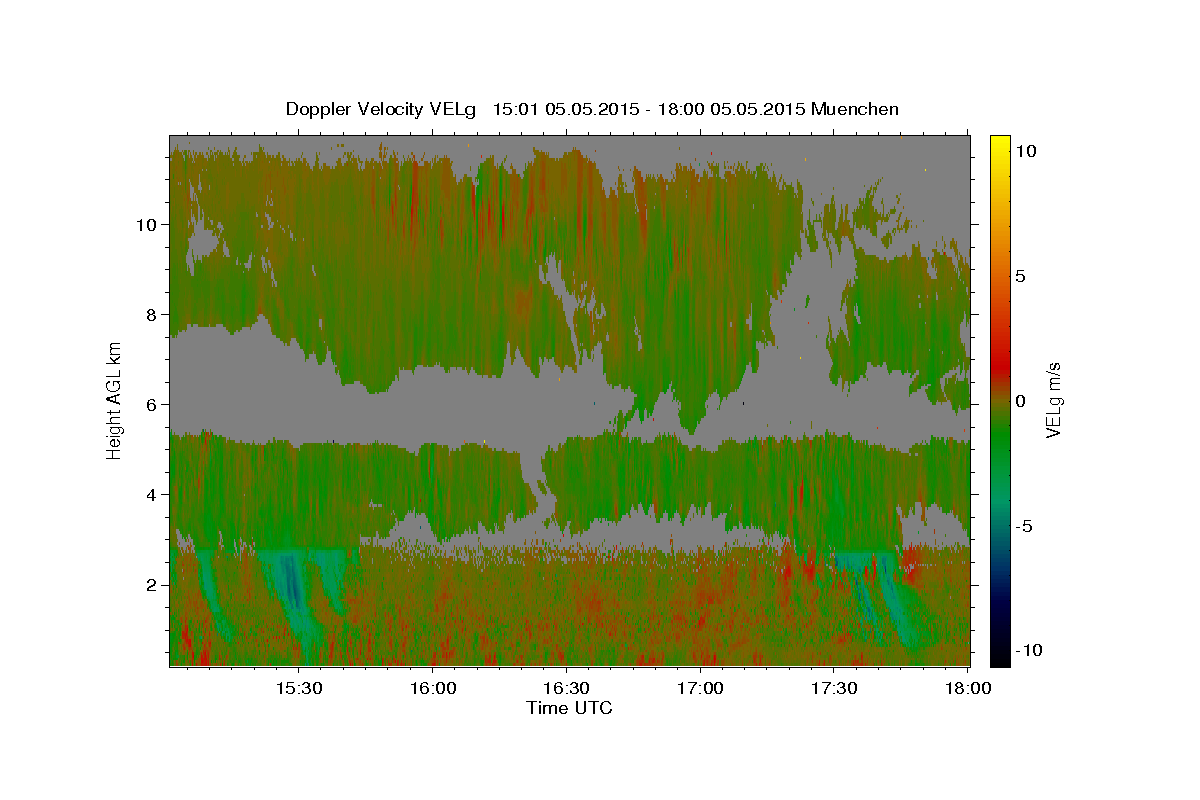Click the 17:30 time tick label
The image size is (1200, 800).
coord(834,689)
